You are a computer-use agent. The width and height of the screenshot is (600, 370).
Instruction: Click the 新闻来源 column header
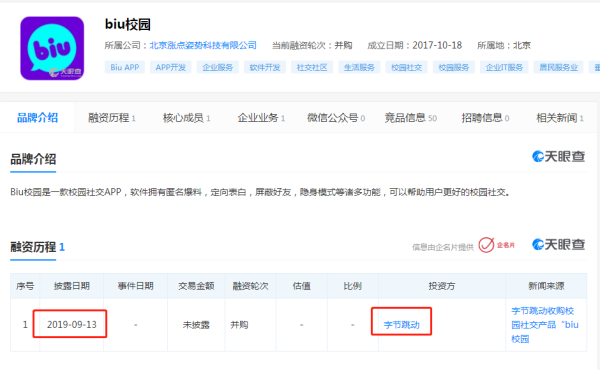[x=546, y=286]
